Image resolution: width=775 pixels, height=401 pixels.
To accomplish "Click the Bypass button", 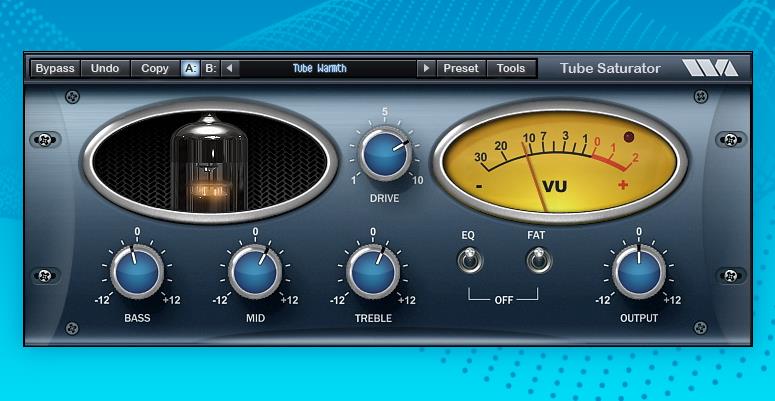I will point(55,68).
